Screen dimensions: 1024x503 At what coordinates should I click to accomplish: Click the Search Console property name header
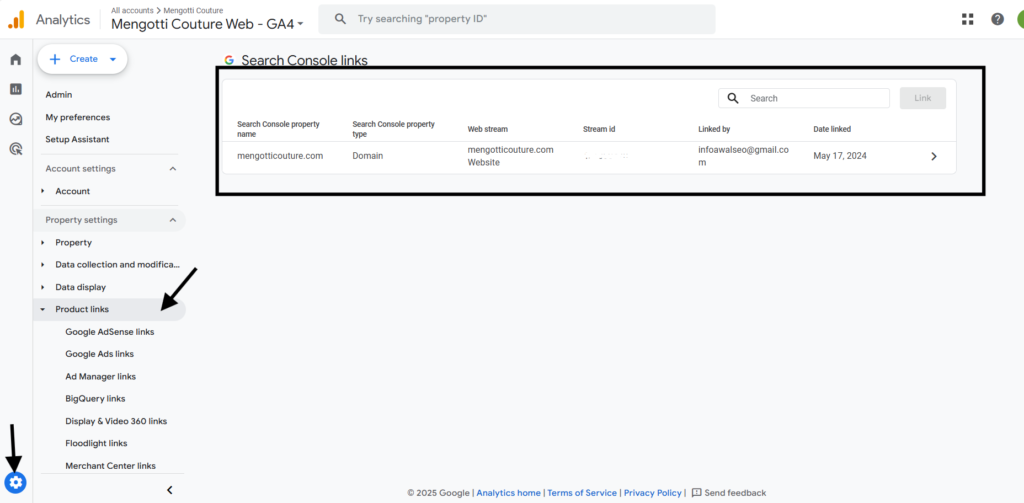click(278, 129)
